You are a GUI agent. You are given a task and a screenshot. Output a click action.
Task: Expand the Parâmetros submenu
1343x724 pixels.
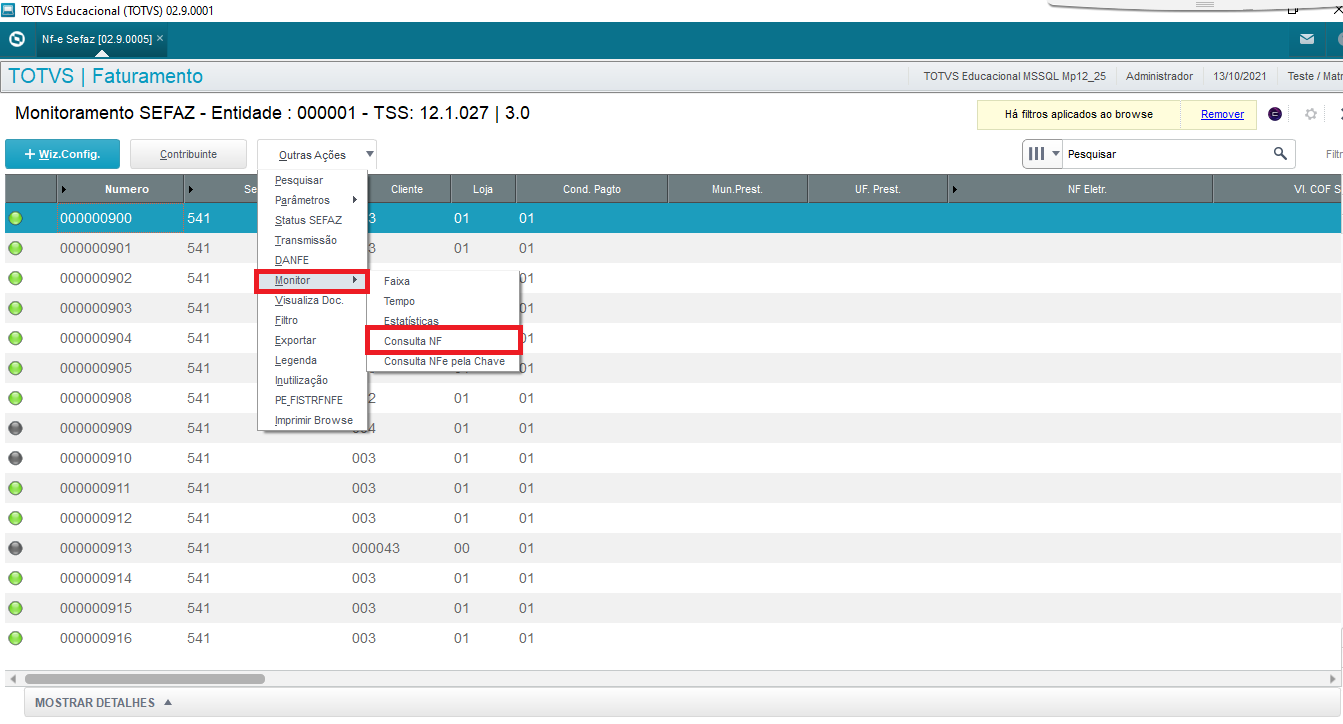312,200
